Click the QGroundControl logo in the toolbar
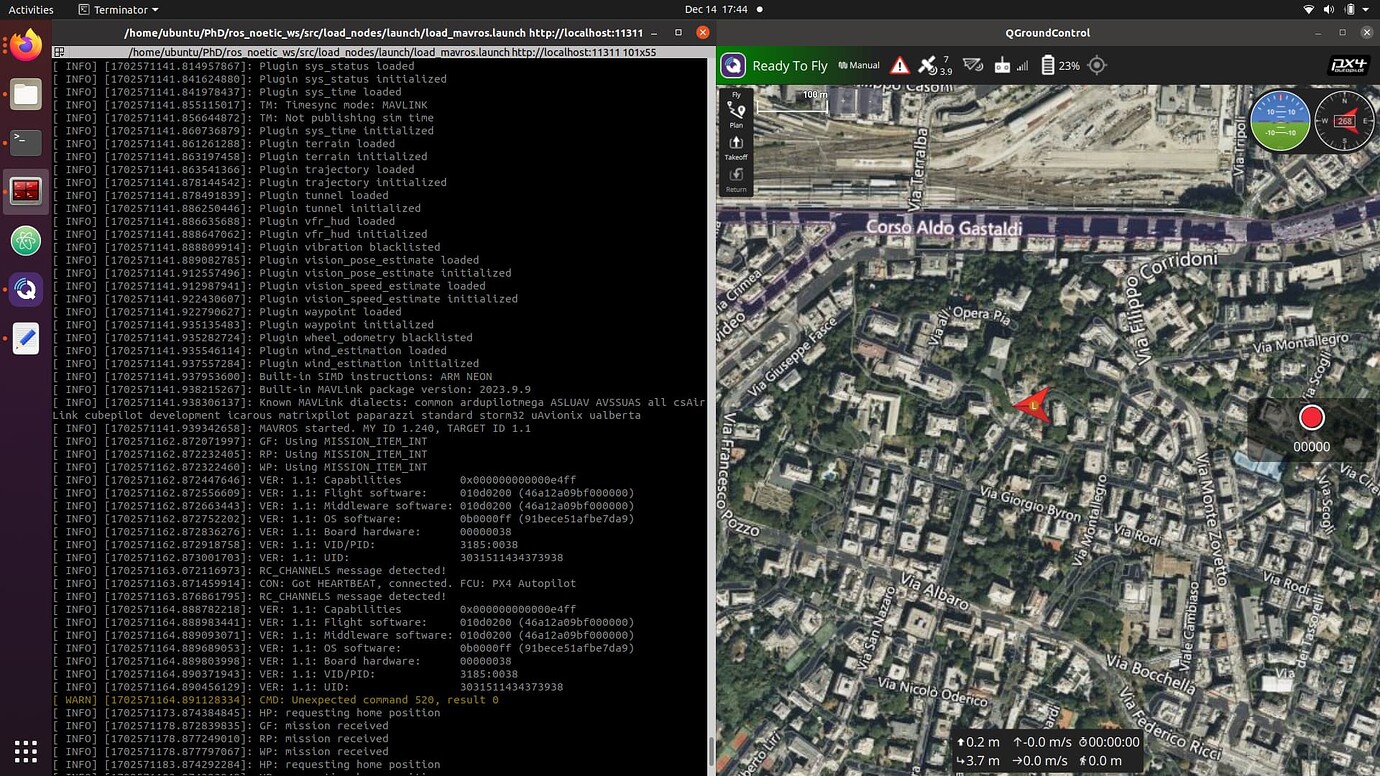 (733, 65)
